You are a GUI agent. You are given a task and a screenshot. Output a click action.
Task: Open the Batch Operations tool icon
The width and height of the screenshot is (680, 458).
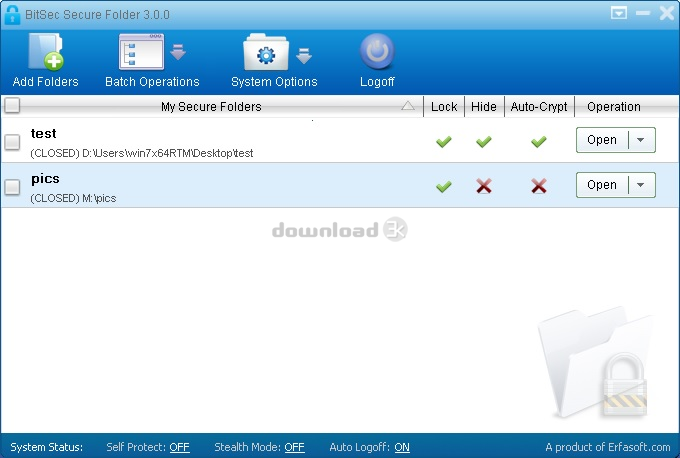coord(141,52)
